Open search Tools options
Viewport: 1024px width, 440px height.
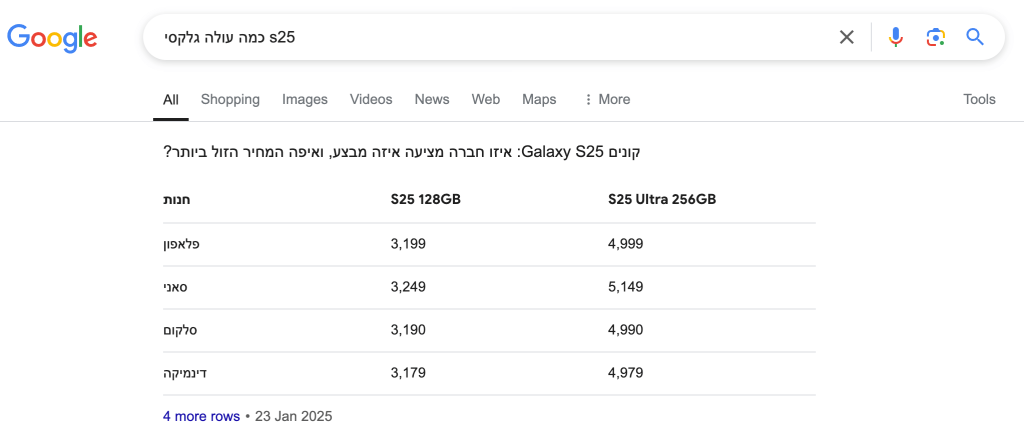coord(979,99)
